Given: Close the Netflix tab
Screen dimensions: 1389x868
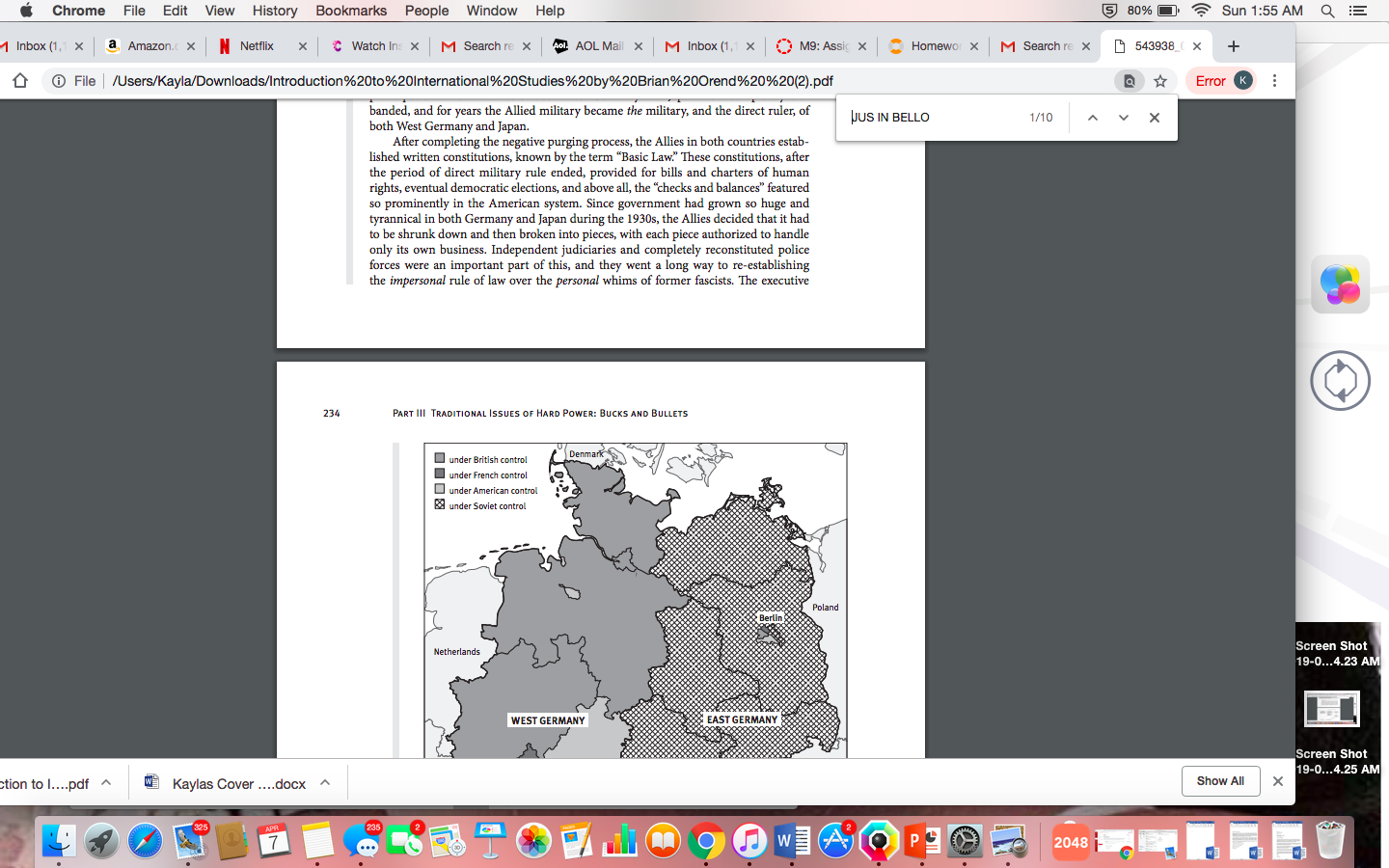Looking at the screenshot, I should 303,46.
